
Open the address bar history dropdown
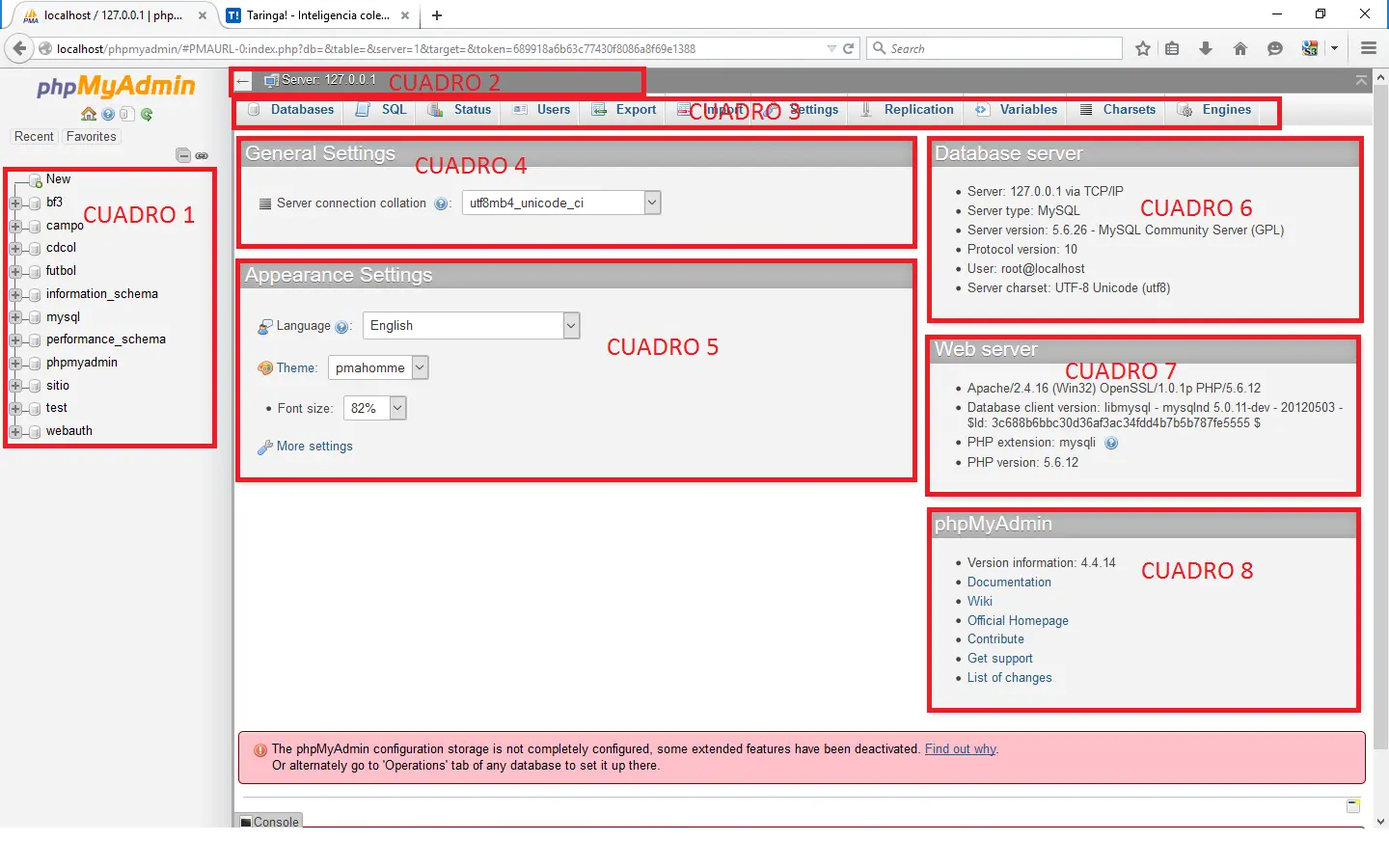(831, 48)
